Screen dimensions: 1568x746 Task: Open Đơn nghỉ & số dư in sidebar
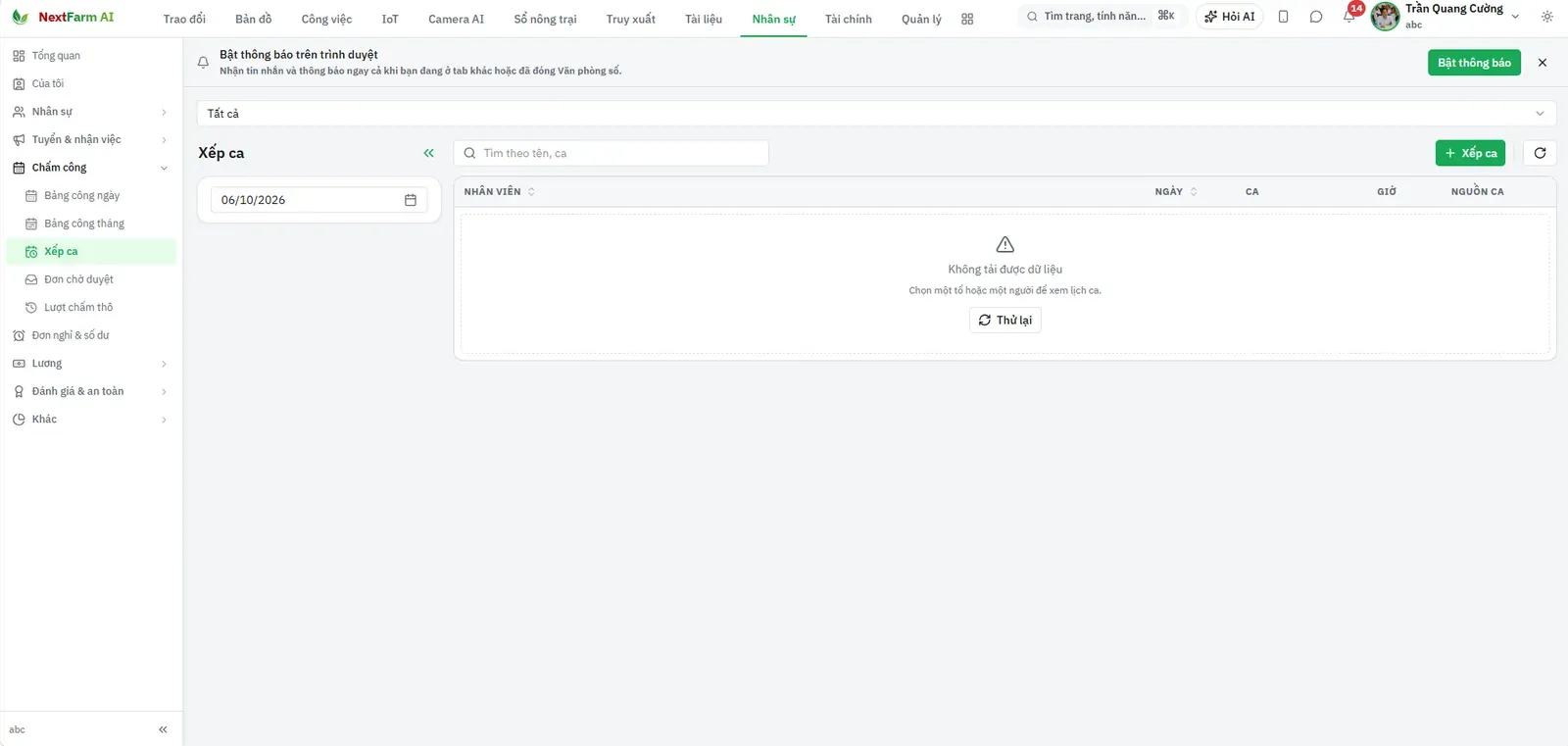pos(91,335)
